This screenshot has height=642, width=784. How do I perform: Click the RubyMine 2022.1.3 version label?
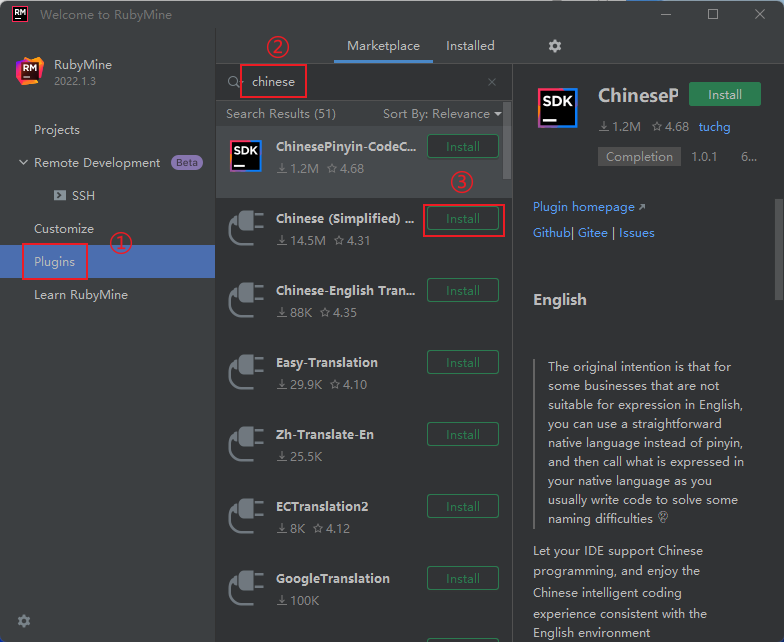coord(75,81)
